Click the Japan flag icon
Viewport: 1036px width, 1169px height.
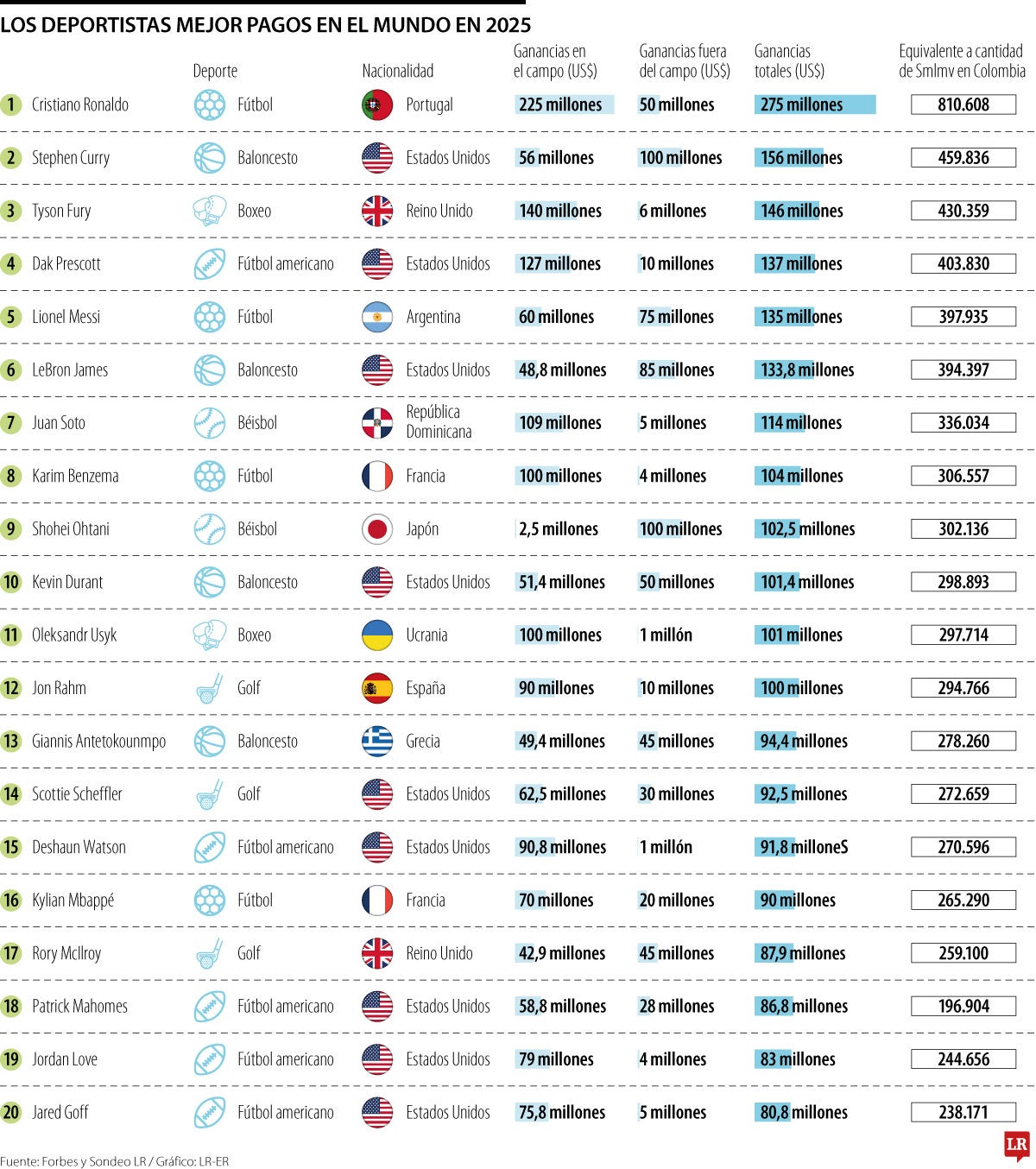point(377,529)
